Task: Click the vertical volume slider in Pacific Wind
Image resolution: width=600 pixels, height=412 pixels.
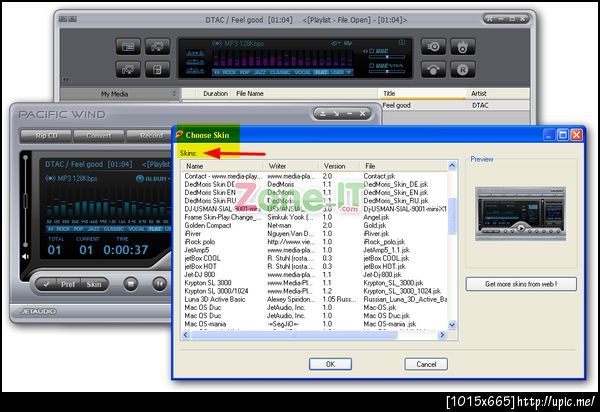Action: [26, 201]
